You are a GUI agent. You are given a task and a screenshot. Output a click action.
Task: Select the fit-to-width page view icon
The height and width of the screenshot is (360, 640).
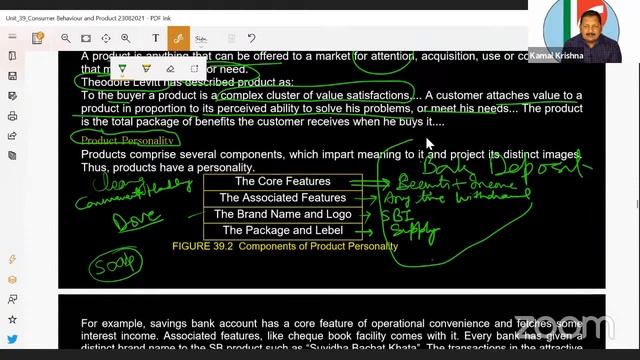click(x=86, y=38)
